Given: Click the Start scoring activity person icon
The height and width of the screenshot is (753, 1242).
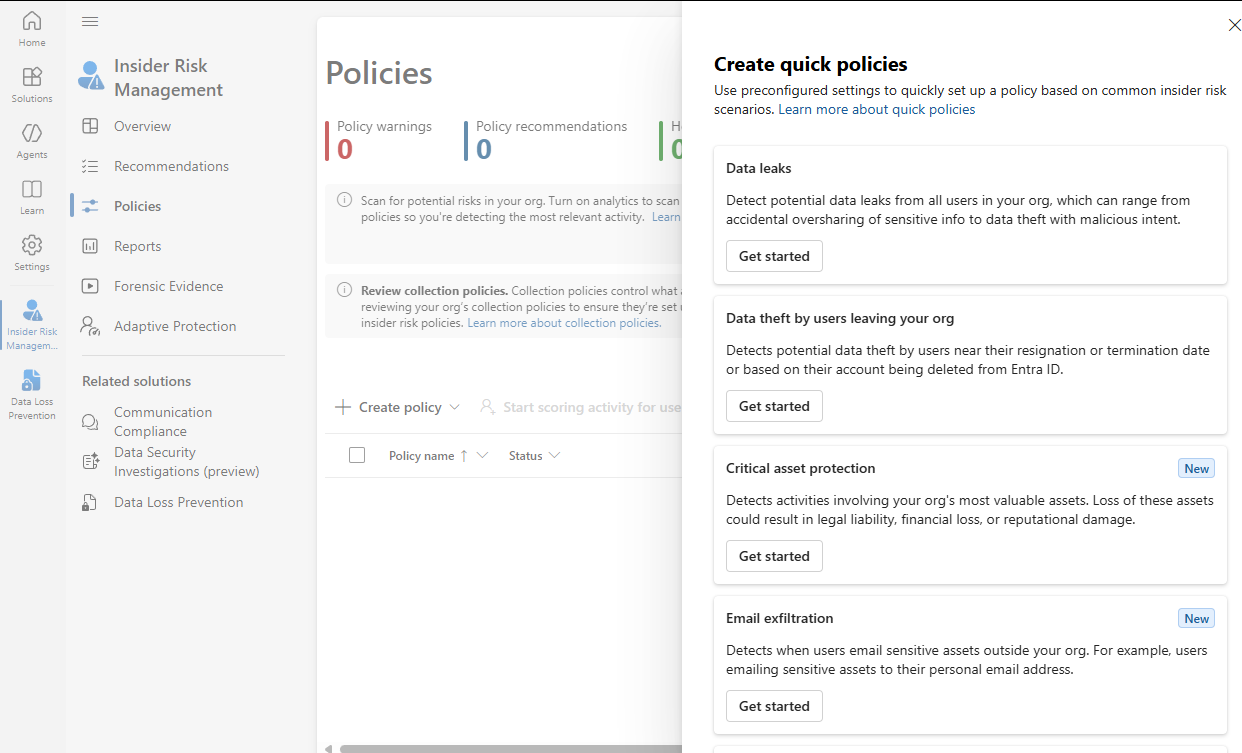Looking at the screenshot, I should click(487, 407).
